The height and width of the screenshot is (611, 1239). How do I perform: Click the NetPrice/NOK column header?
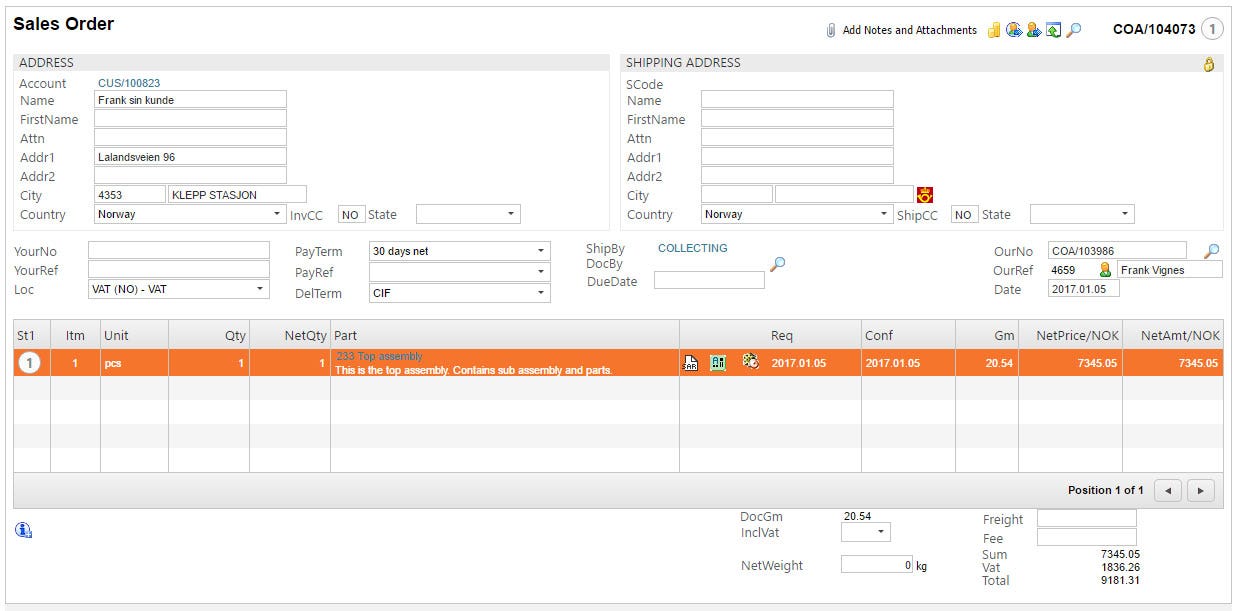(x=1070, y=336)
